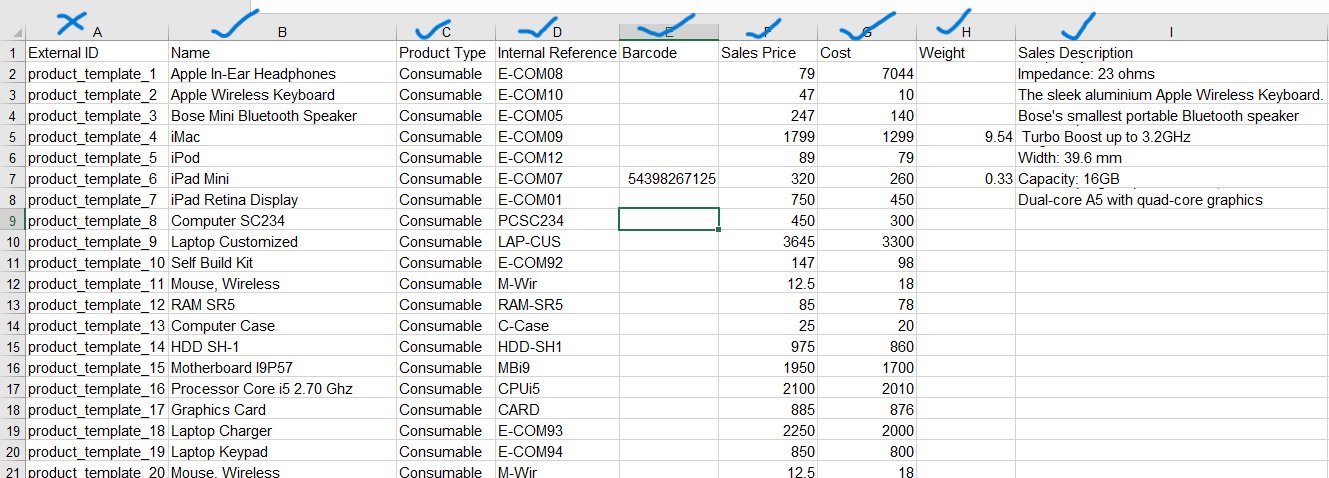Select the row 9 header number

[x=13, y=221]
